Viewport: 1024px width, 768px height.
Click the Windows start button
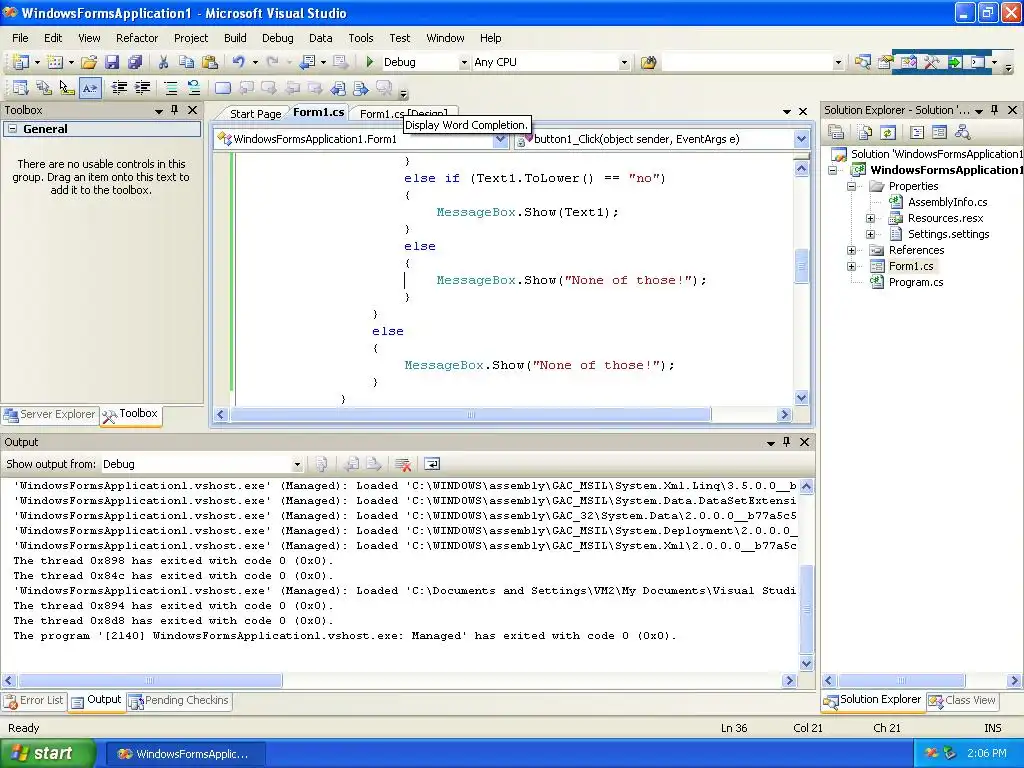coord(48,753)
